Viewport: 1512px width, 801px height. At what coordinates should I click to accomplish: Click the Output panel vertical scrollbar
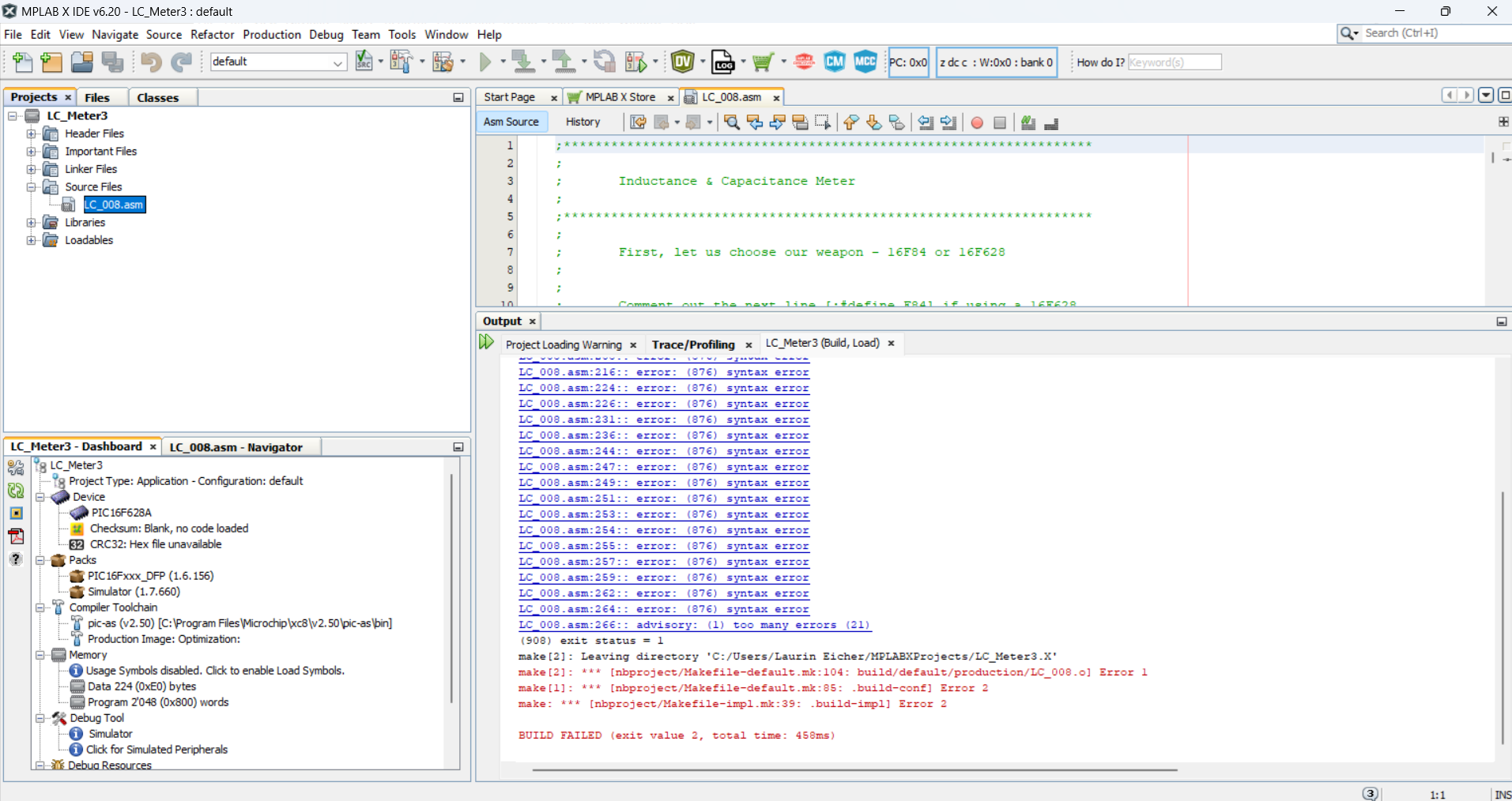tap(1503, 617)
